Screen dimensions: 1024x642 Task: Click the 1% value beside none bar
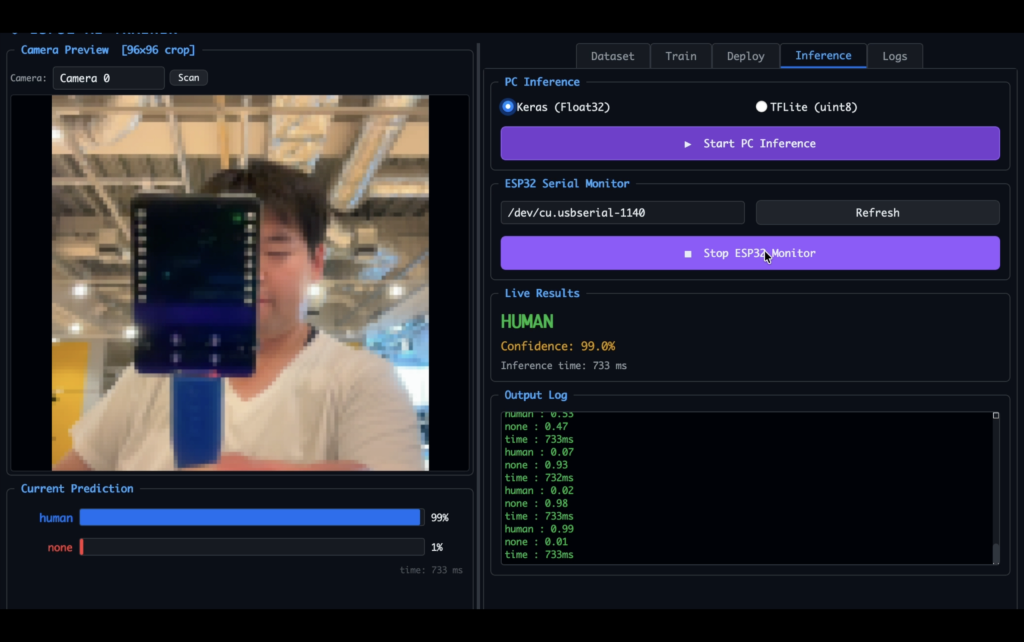437,547
